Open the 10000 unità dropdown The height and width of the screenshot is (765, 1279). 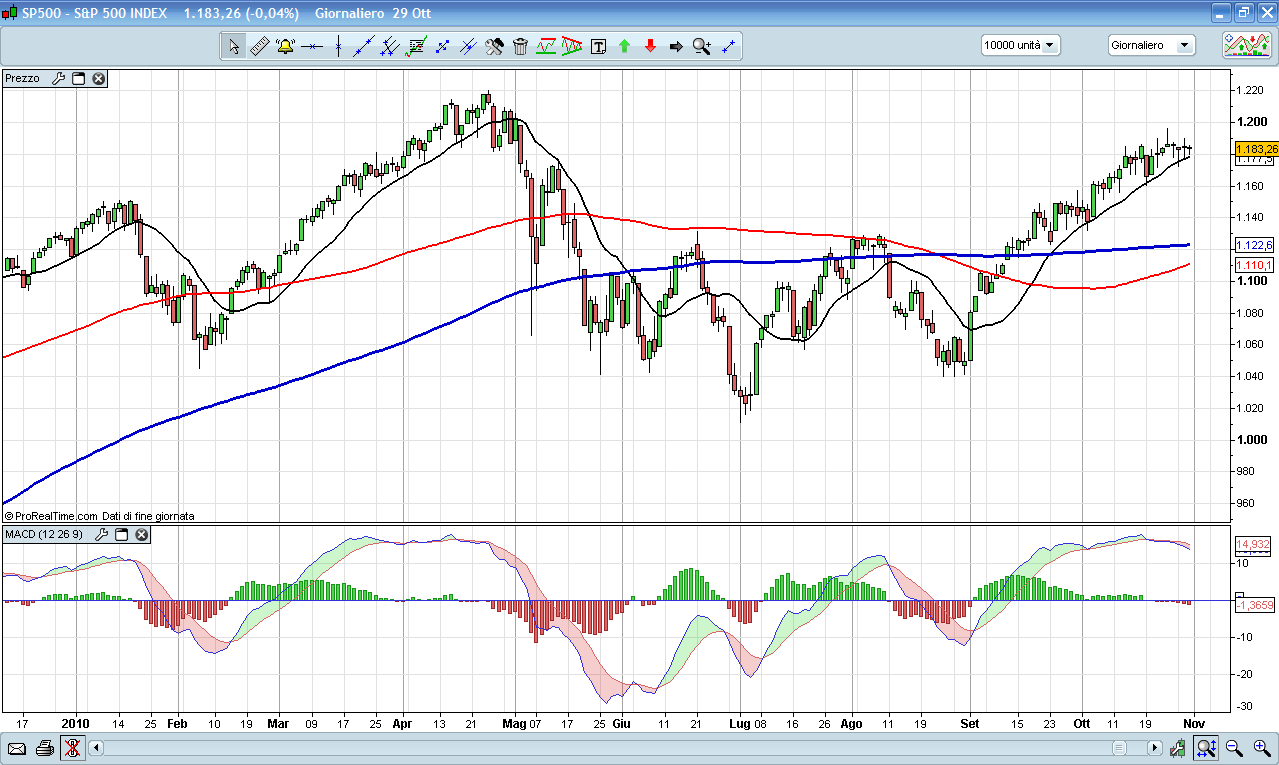1020,45
